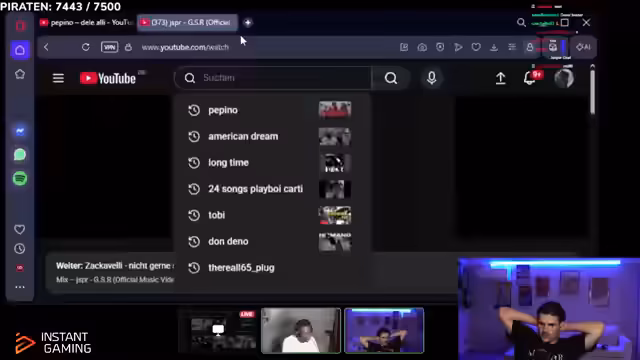Click the YouTube logo home link
The width and height of the screenshot is (640, 360).
pyautogui.click(x=108, y=78)
